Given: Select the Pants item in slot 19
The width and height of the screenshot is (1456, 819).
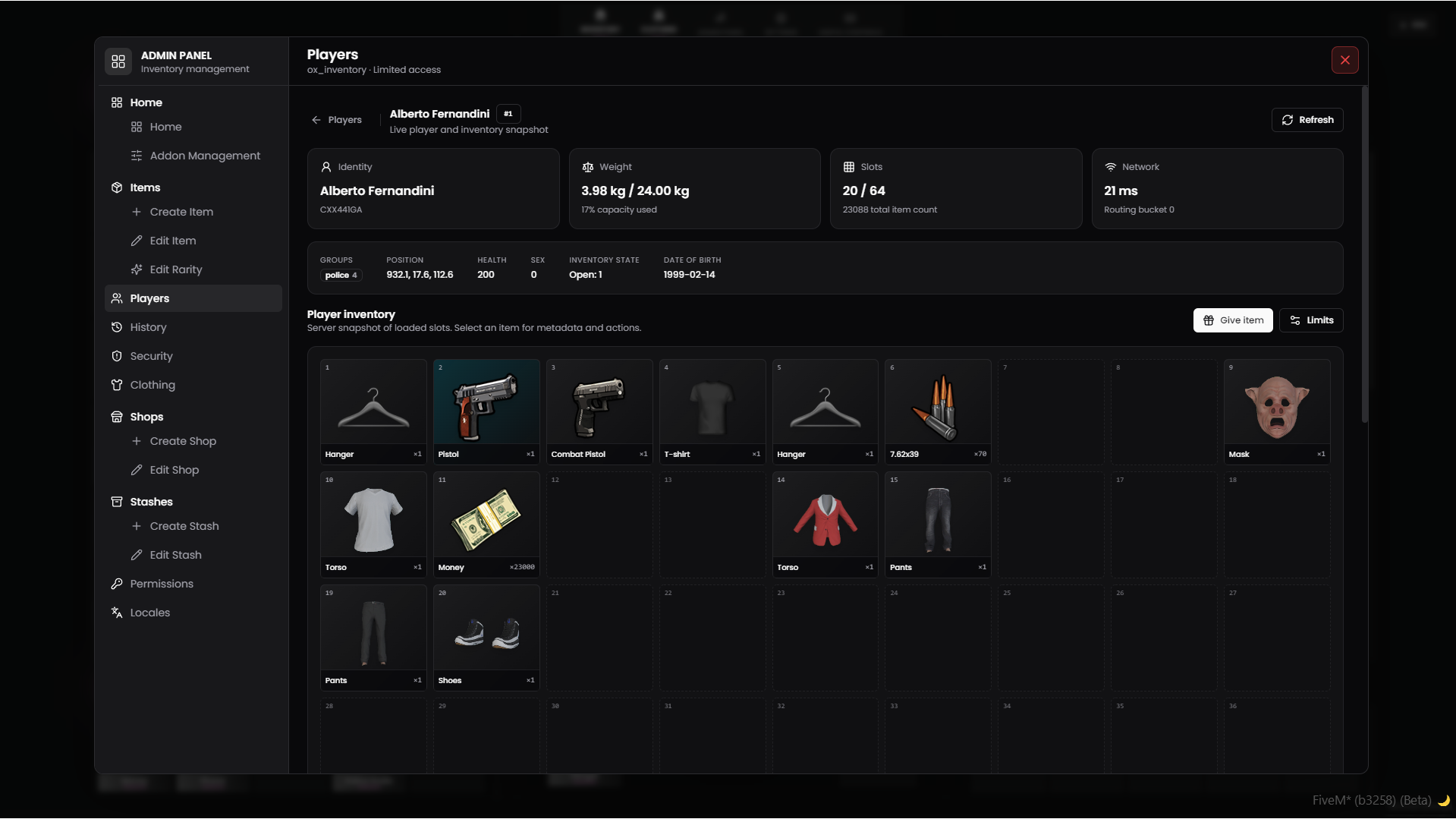Looking at the screenshot, I should [x=373, y=637].
